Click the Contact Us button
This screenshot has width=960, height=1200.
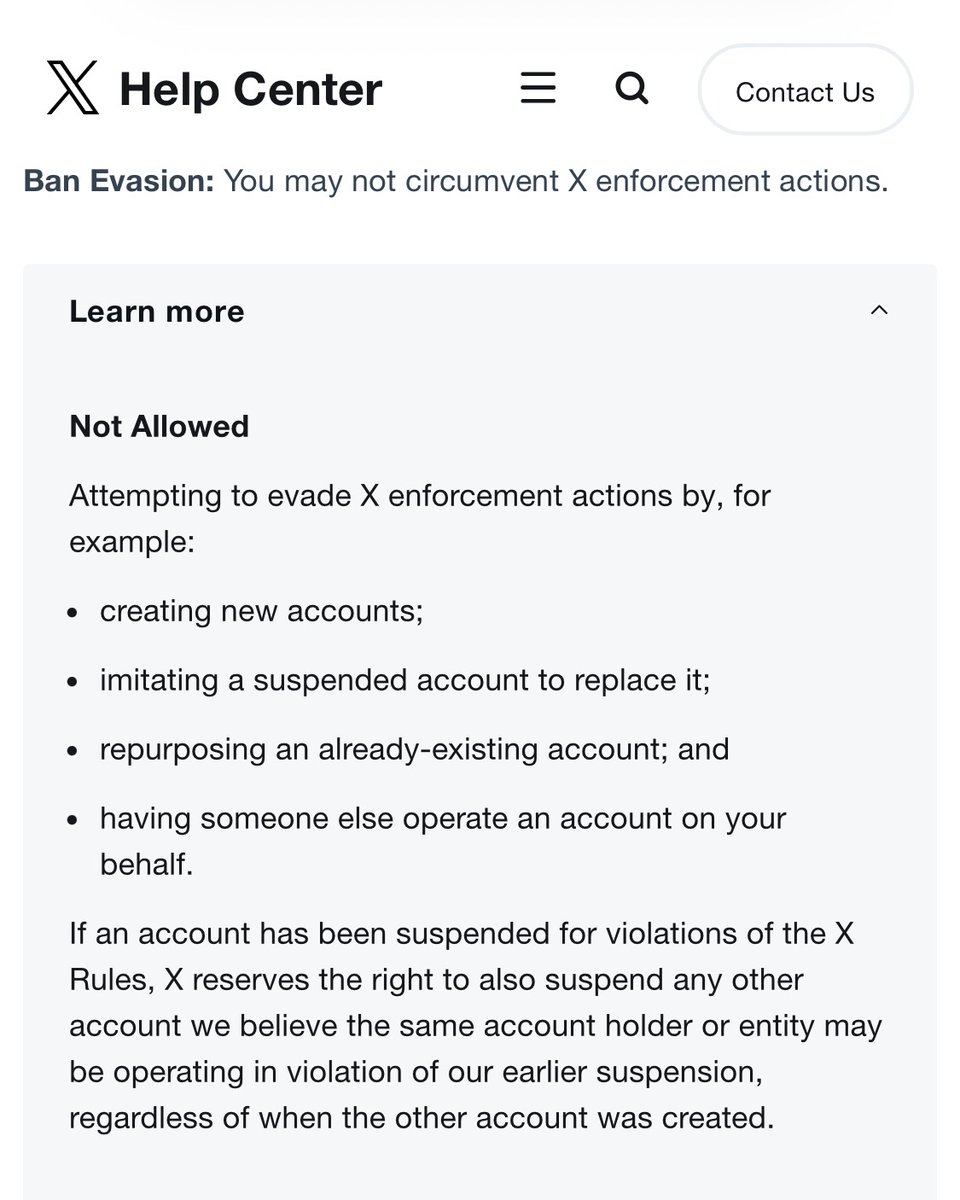[805, 92]
